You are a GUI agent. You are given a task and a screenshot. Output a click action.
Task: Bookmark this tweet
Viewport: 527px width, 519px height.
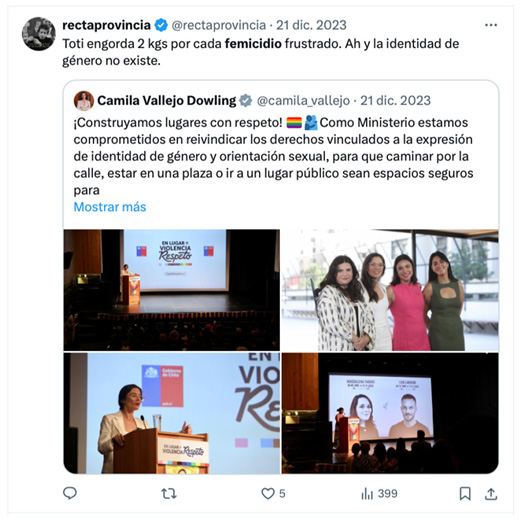coord(465,493)
